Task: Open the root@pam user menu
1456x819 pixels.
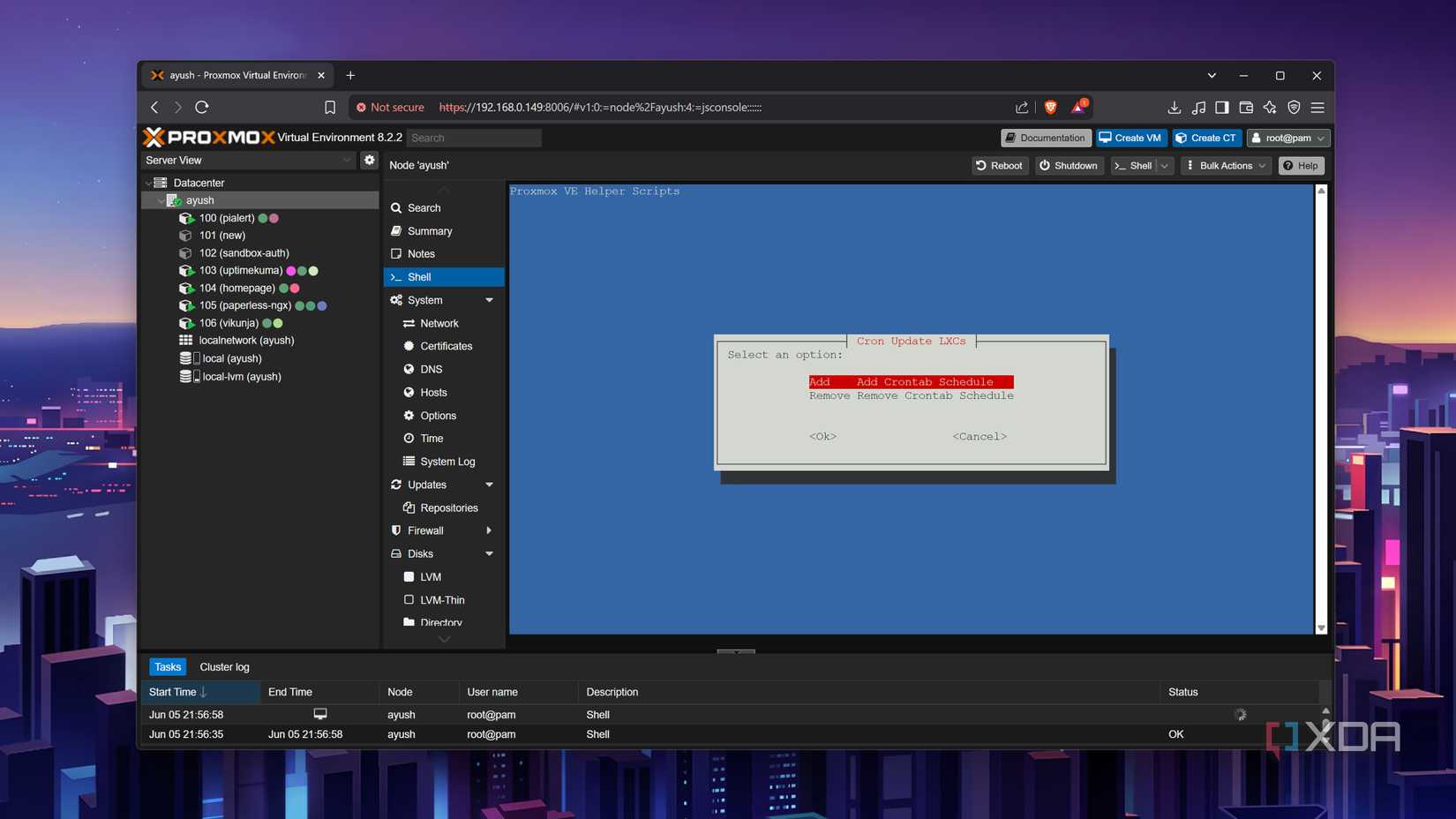Action: (1287, 138)
